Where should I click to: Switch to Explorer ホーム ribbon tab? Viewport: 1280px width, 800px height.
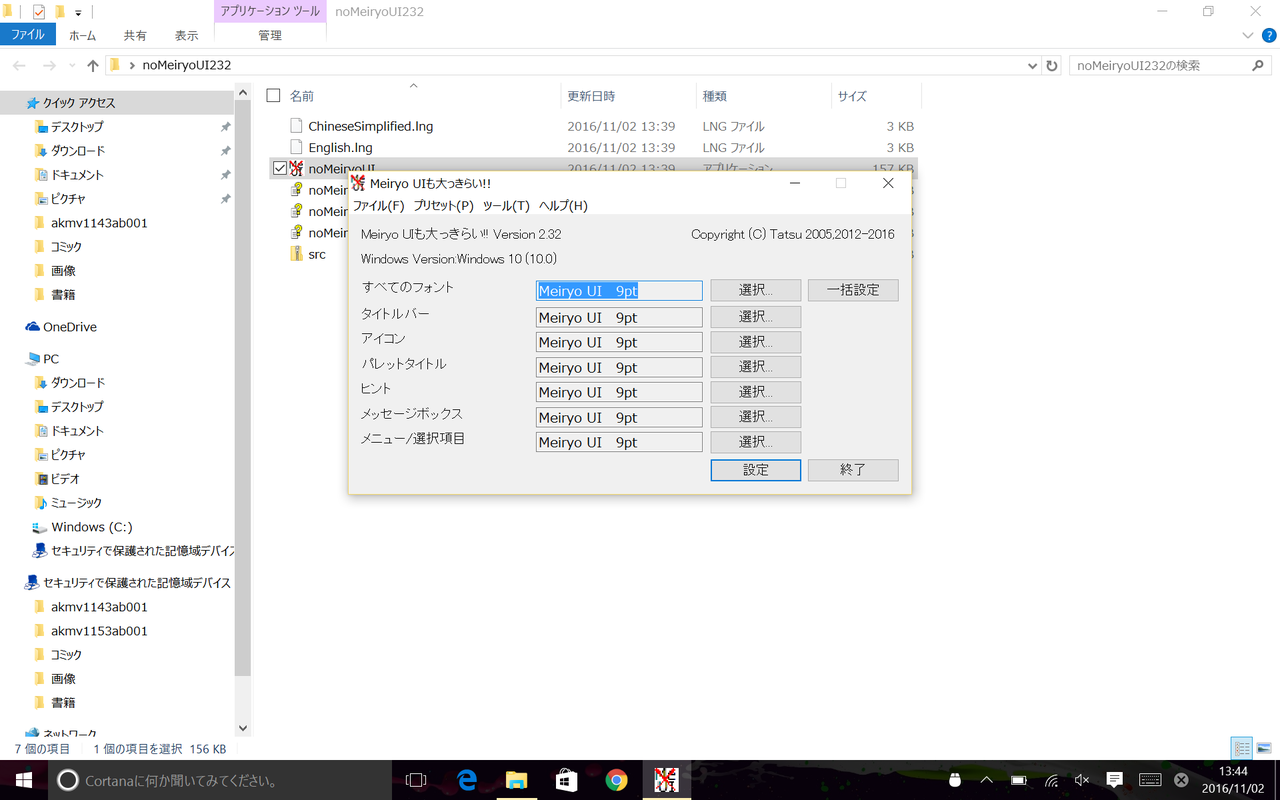pos(83,35)
